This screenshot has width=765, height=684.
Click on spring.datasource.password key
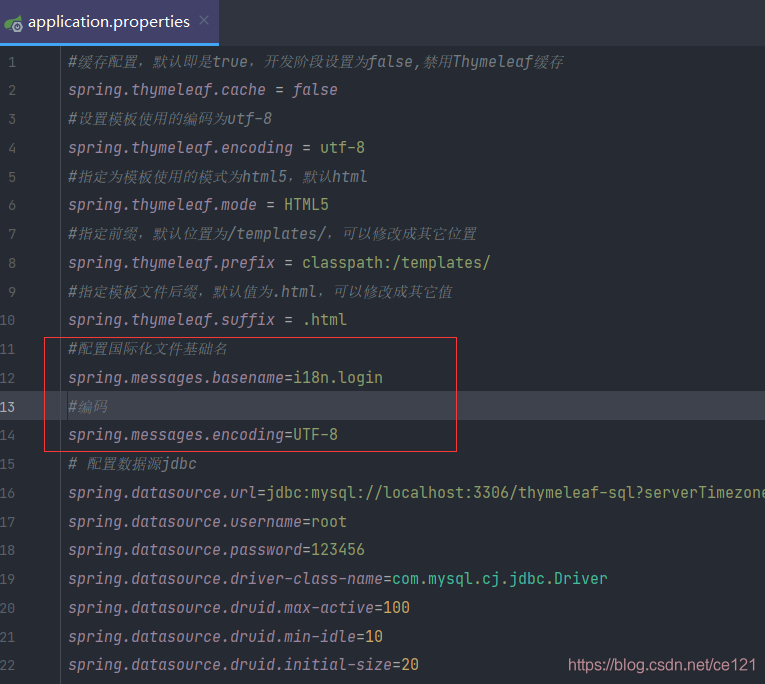pos(185,550)
